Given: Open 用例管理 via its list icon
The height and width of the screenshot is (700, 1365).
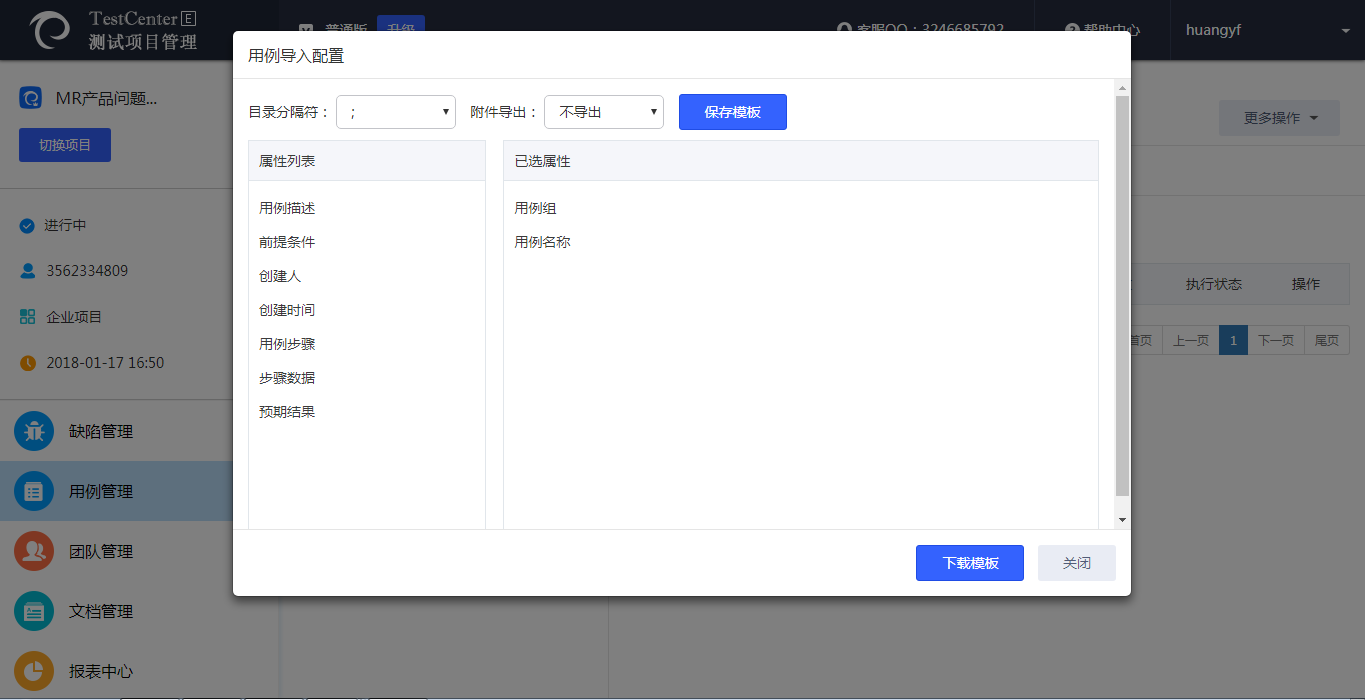Looking at the screenshot, I should [34, 492].
